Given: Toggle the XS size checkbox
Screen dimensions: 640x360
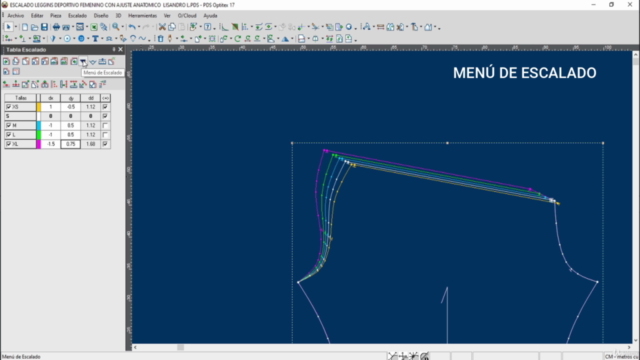Looking at the screenshot, I should pyautogui.click(x=9, y=107).
